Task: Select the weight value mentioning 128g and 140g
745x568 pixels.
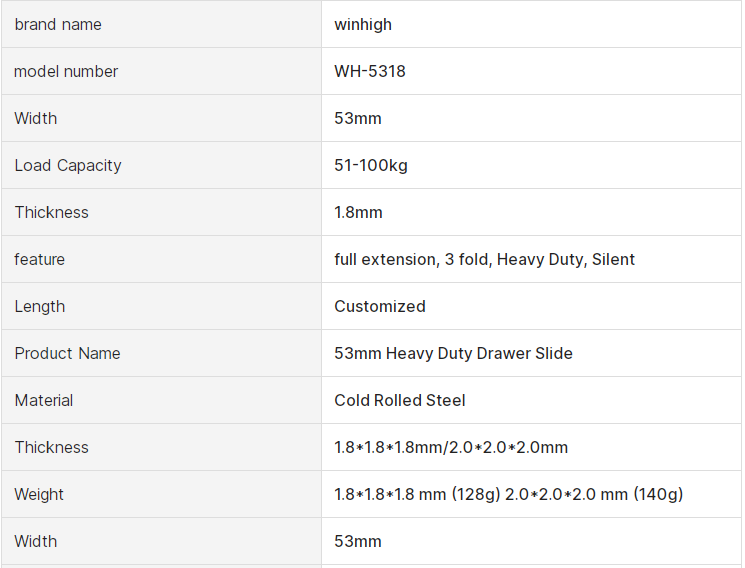Action: 508,494
